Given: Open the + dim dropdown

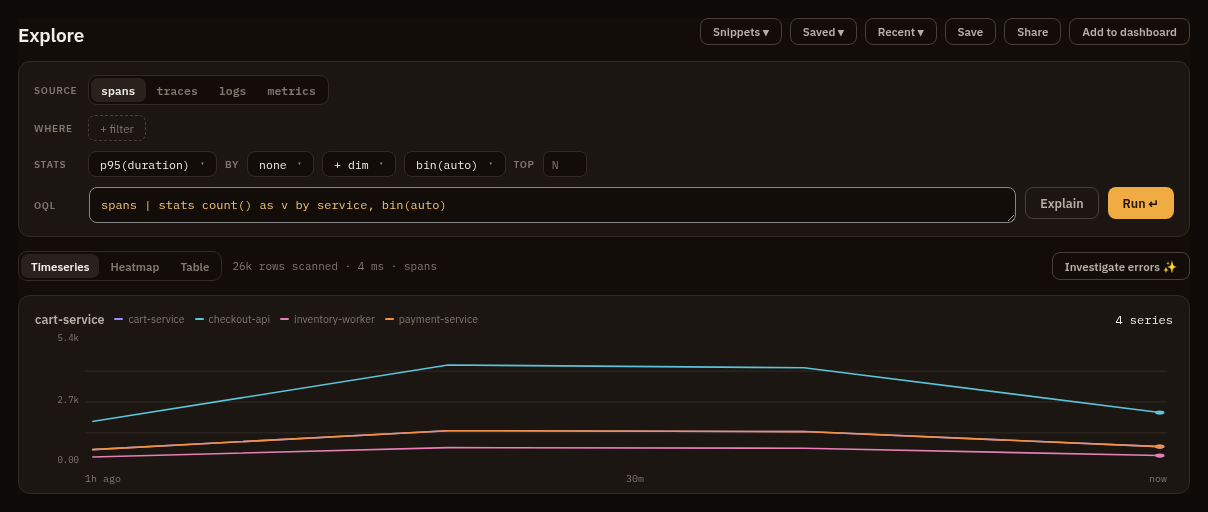Looking at the screenshot, I should 359,164.
